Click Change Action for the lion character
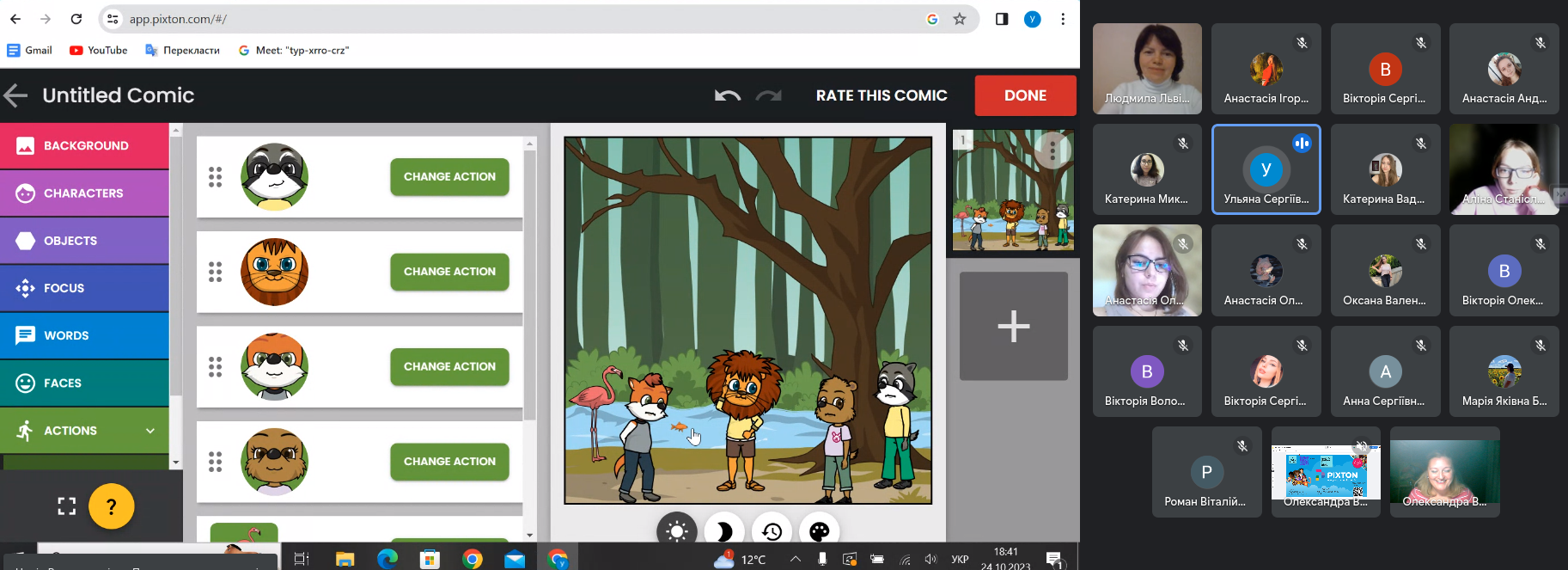The height and width of the screenshot is (570, 1568). tap(449, 272)
